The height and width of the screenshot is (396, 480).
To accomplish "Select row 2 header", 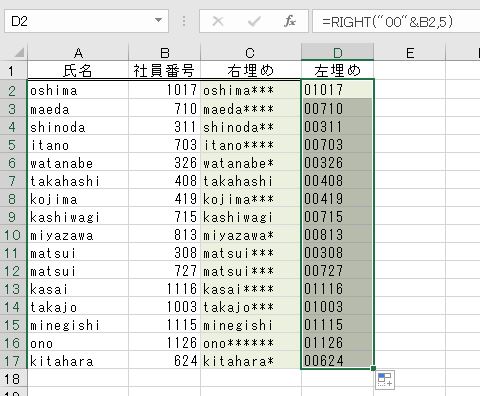I will (x=13, y=90).
